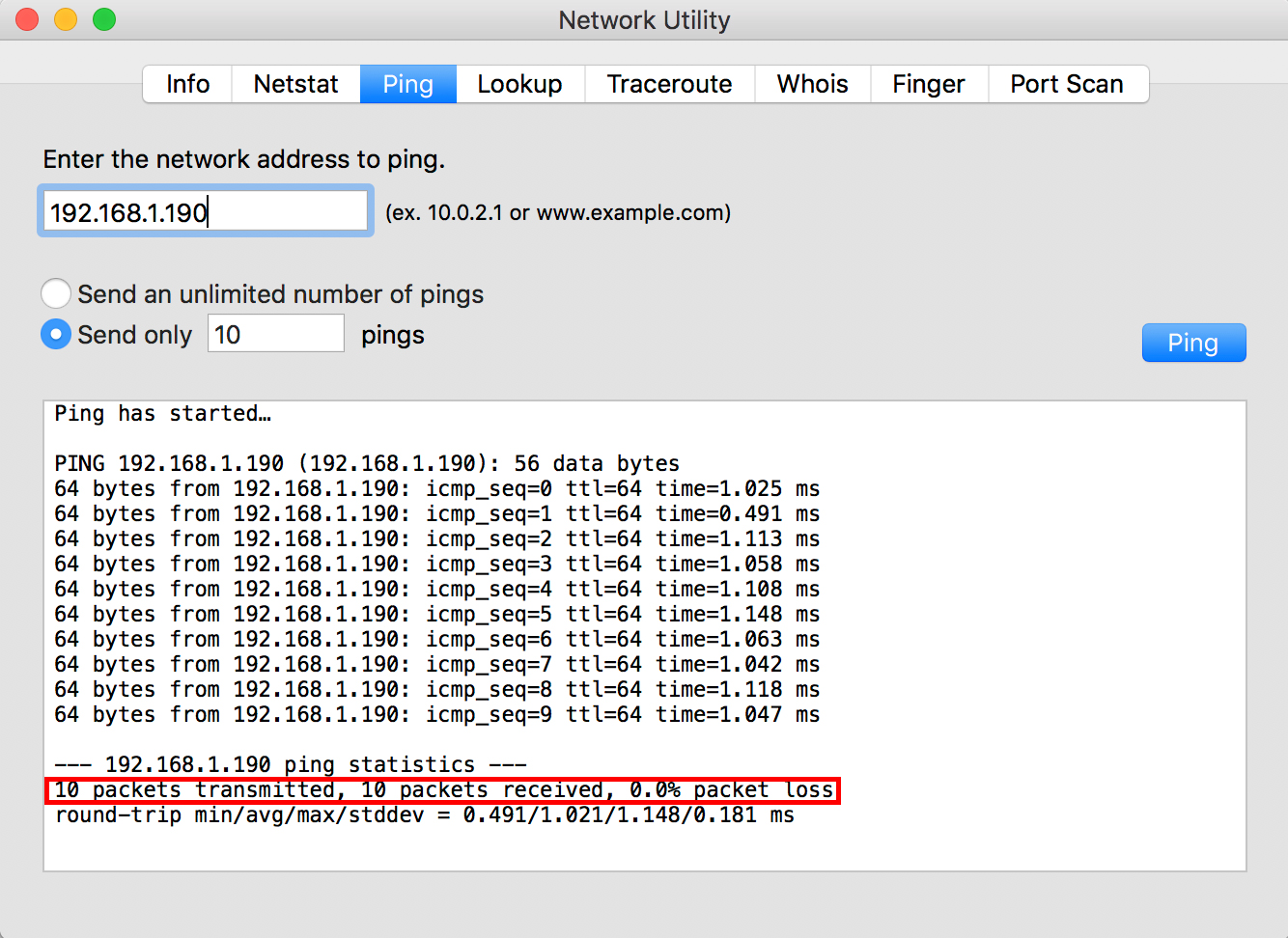This screenshot has width=1288, height=938.
Task: Switch to the Whois tab
Action: click(x=812, y=84)
